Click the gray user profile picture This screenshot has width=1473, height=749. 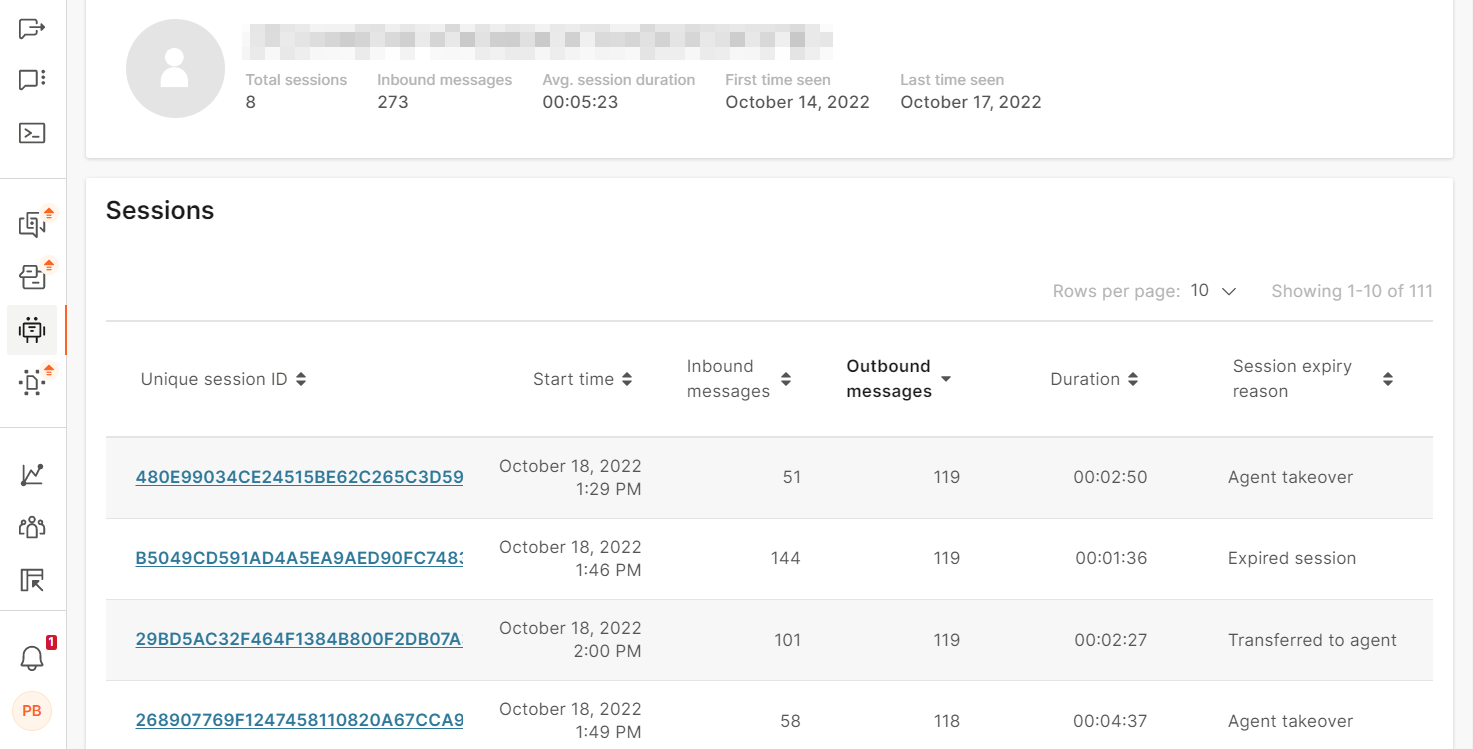tap(175, 68)
